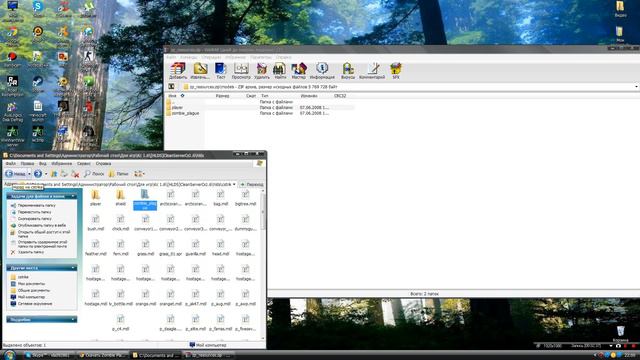The width and height of the screenshot is (640, 360).
Task: Open the WinRAR path bar dropdown arrow
Action: [636, 87]
